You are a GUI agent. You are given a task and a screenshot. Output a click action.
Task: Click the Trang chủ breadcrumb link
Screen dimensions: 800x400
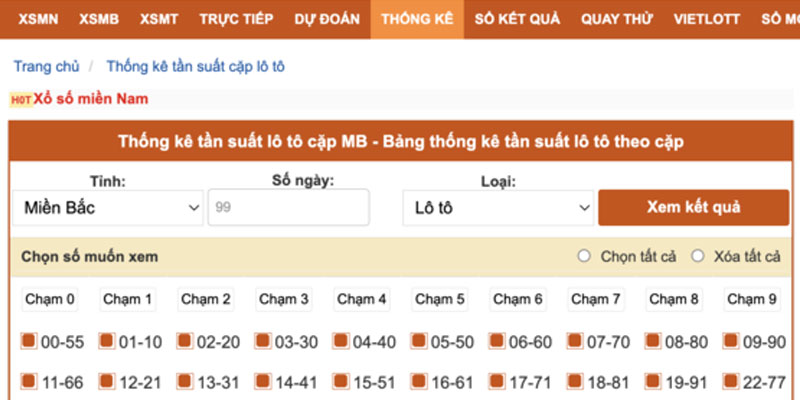click(x=46, y=67)
